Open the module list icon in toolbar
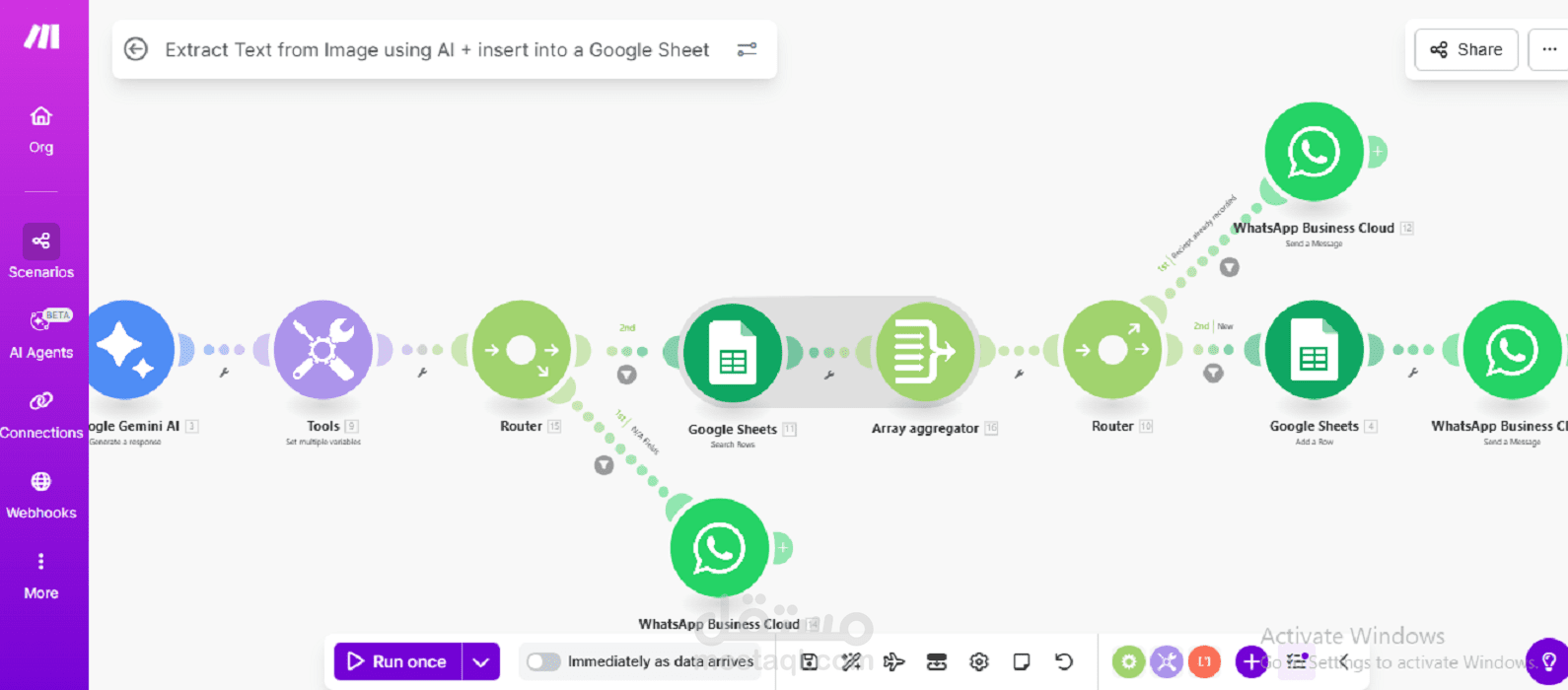Image resolution: width=1568 pixels, height=690 pixels. click(1298, 661)
